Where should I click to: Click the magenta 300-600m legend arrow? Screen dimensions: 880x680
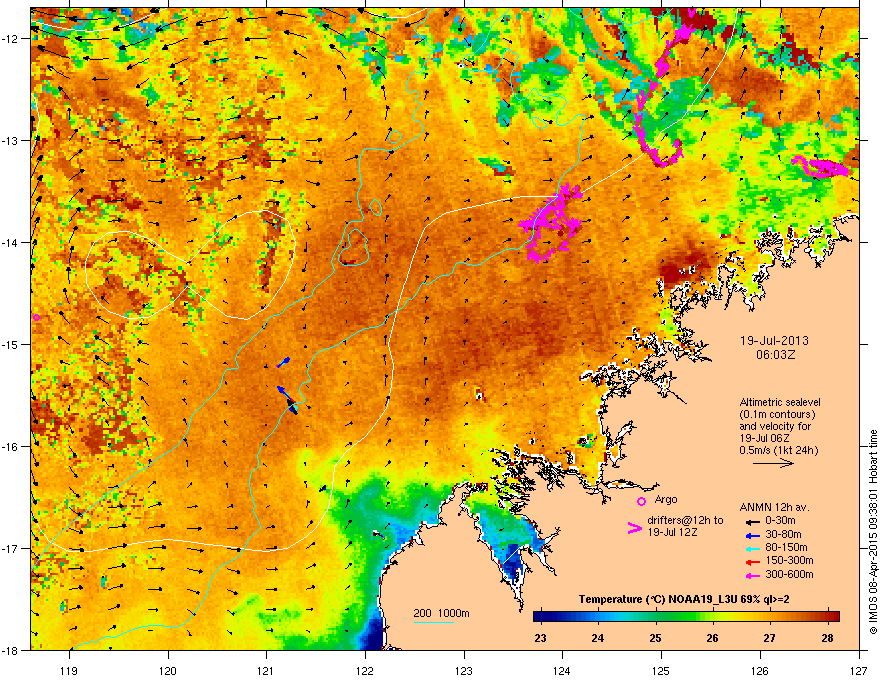[752, 575]
